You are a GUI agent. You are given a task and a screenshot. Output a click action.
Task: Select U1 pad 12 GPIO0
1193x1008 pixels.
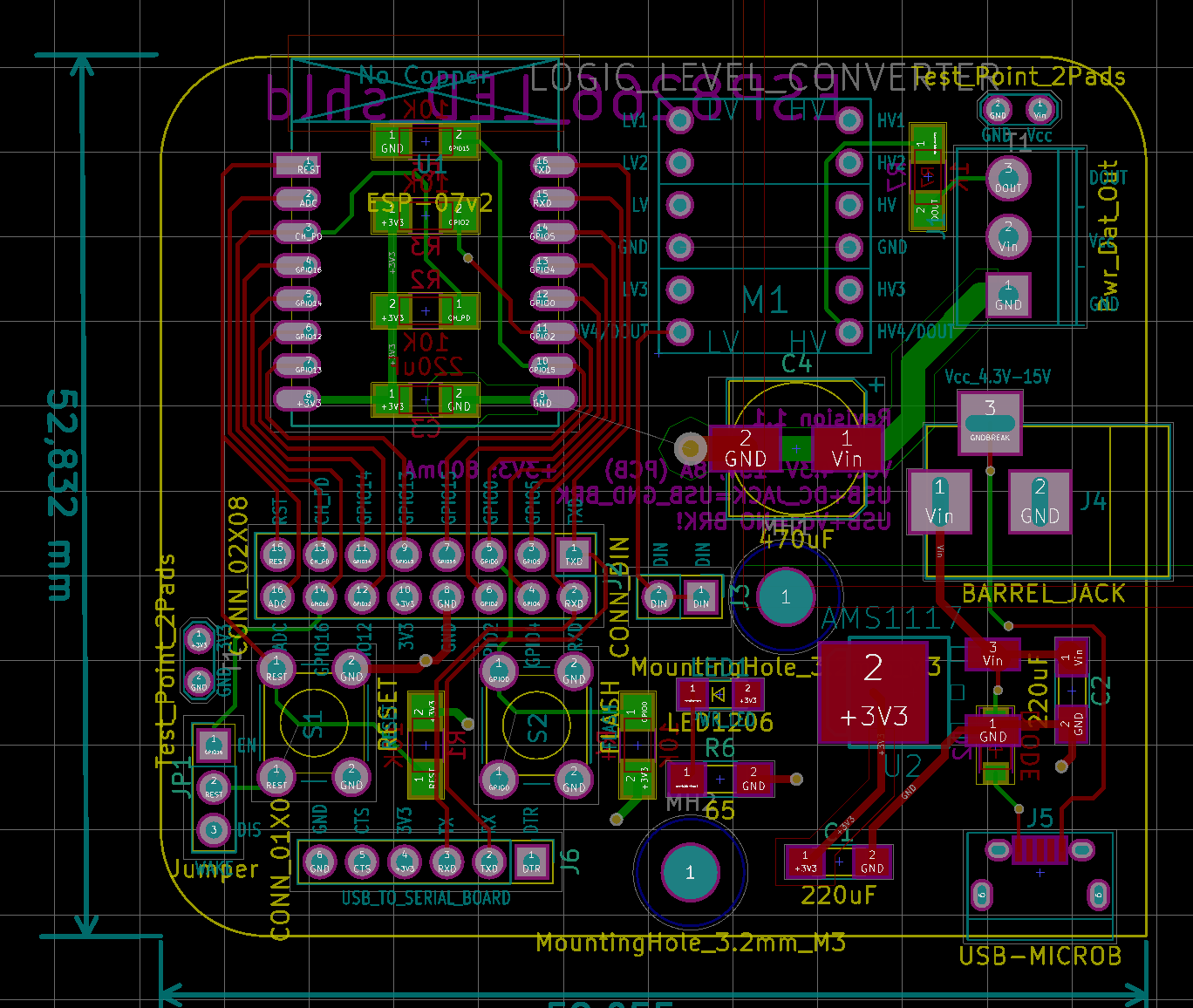(554, 299)
